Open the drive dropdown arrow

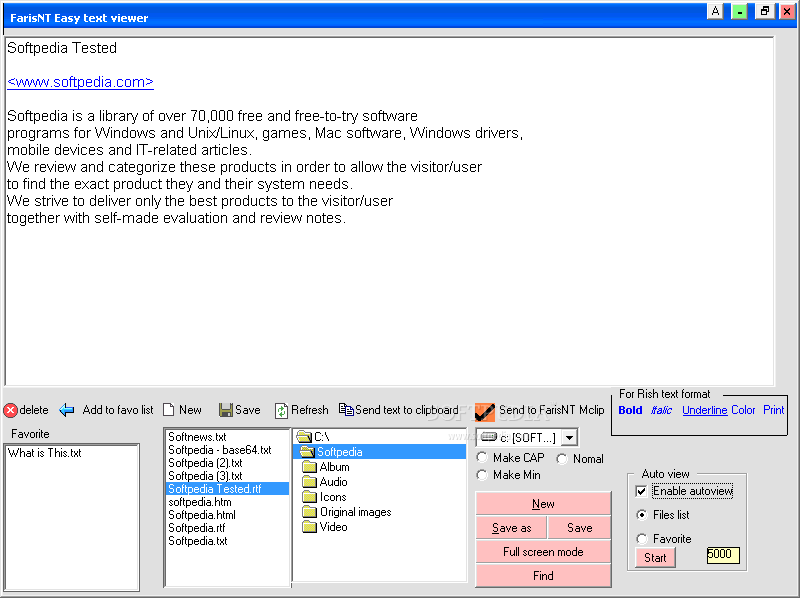pyautogui.click(x=569, y=437)
